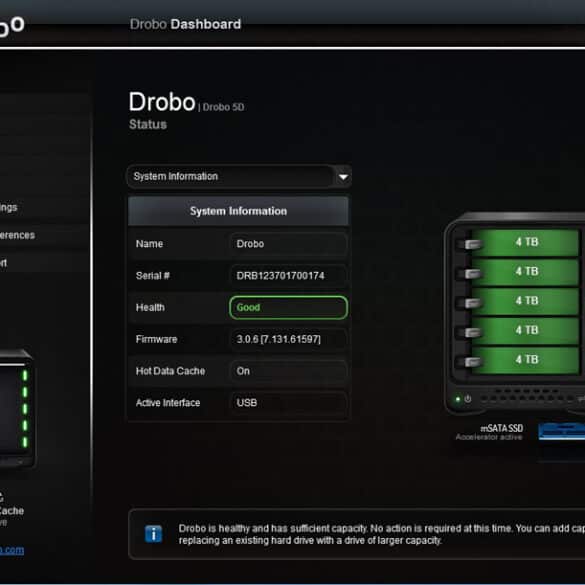This screenshot has height=585, width=585.
Task: Open the System Information dropdown
Action: coord(239,176)
